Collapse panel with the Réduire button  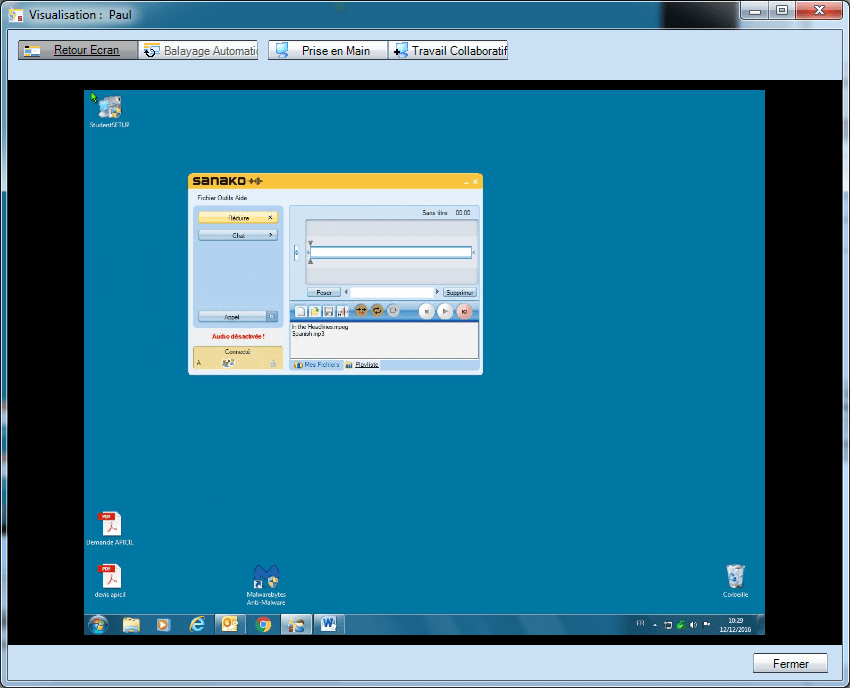point(238,217)
